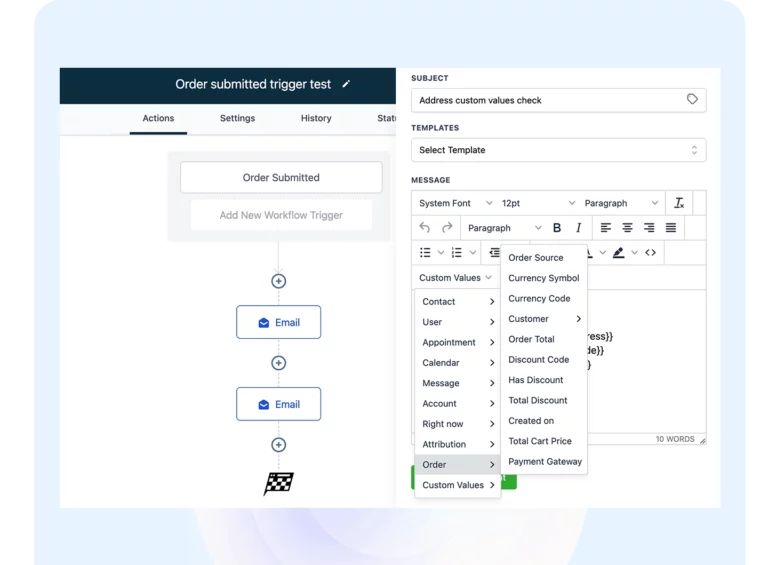Expand the Calendar submenu
Screen dimensions: 768x565
(x=457, y=363)
